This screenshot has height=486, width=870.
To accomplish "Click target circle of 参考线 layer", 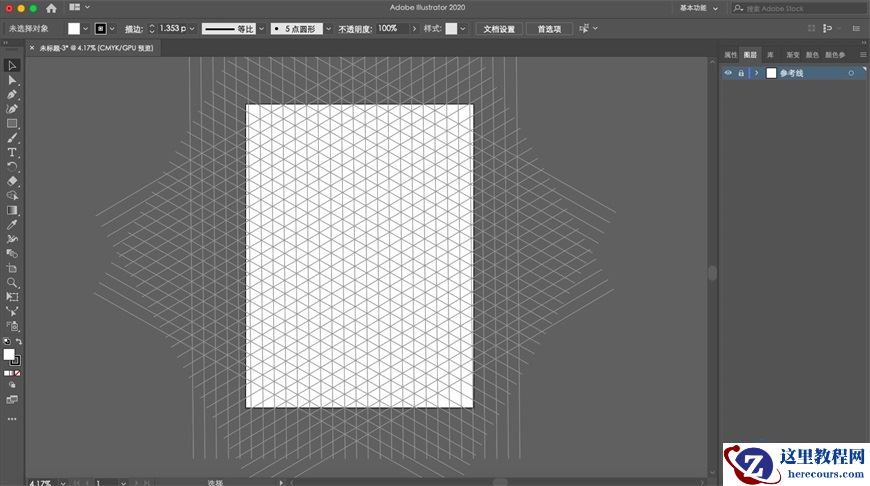I will click(x=851, y=73).
